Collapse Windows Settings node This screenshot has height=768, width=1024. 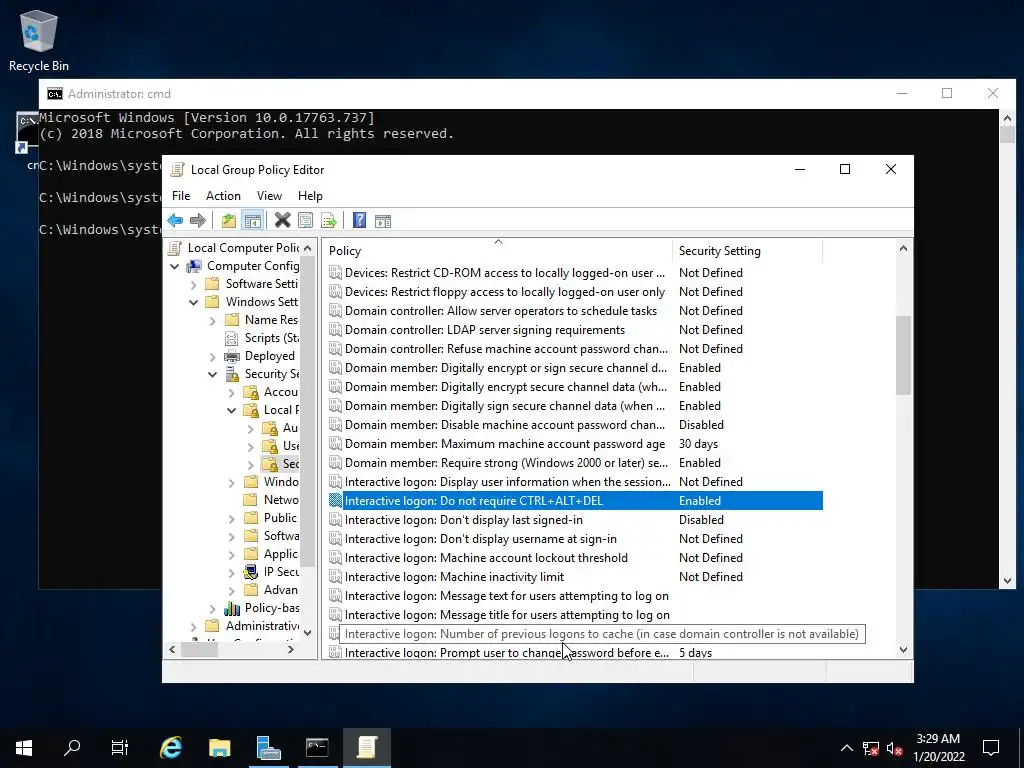pos(193,302)
